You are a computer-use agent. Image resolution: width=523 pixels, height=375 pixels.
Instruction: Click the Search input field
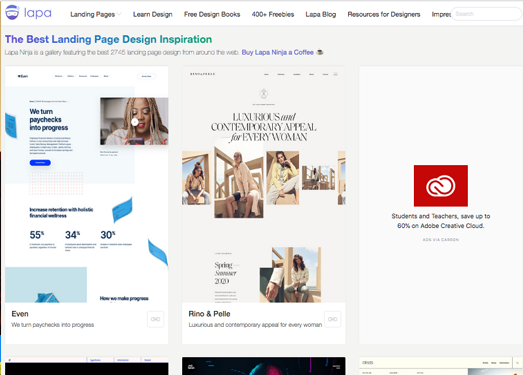tap(486, 14)
